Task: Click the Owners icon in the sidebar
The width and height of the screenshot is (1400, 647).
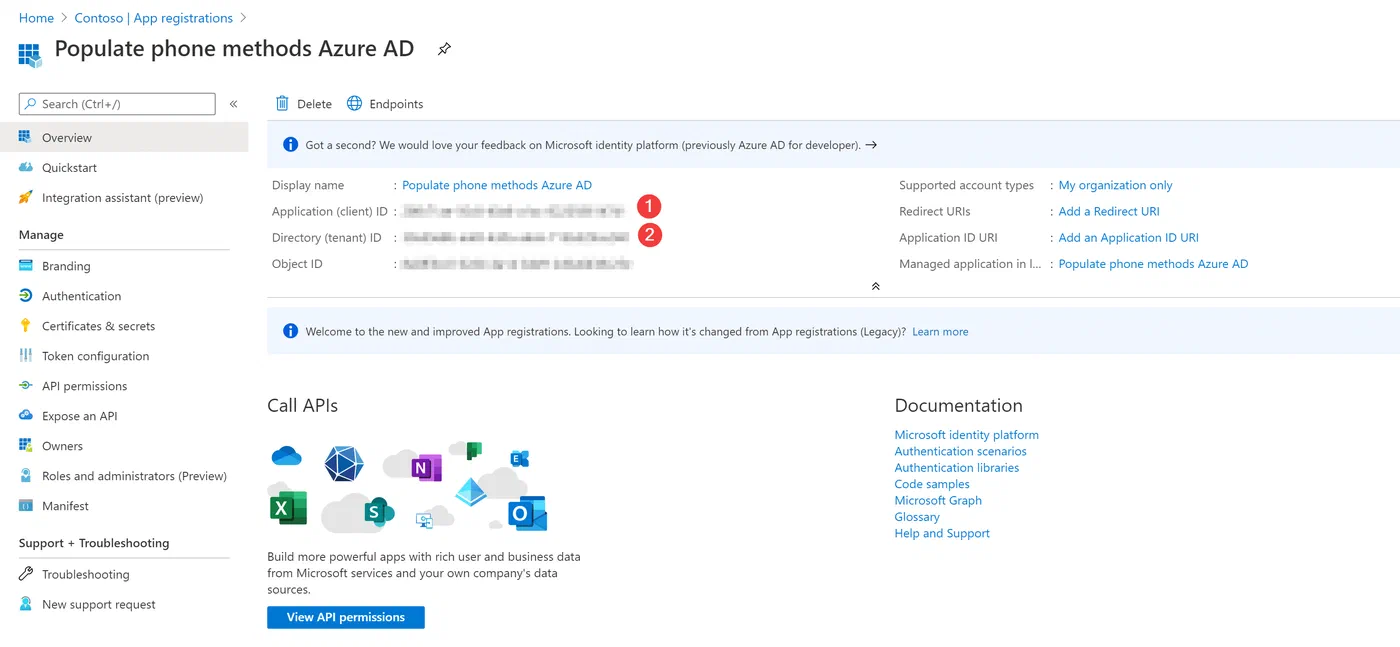Action: click(x=25, y=446)
